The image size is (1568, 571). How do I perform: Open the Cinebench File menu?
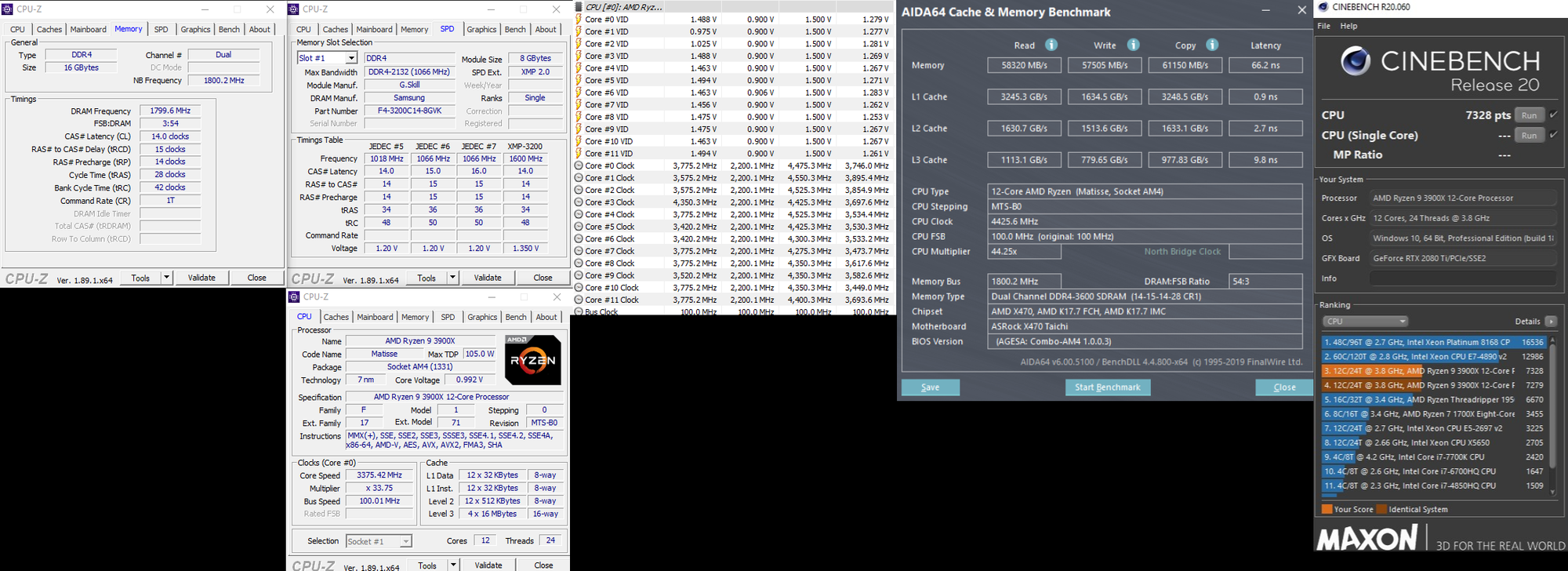pyautogui.click(x=1324, y=26)
